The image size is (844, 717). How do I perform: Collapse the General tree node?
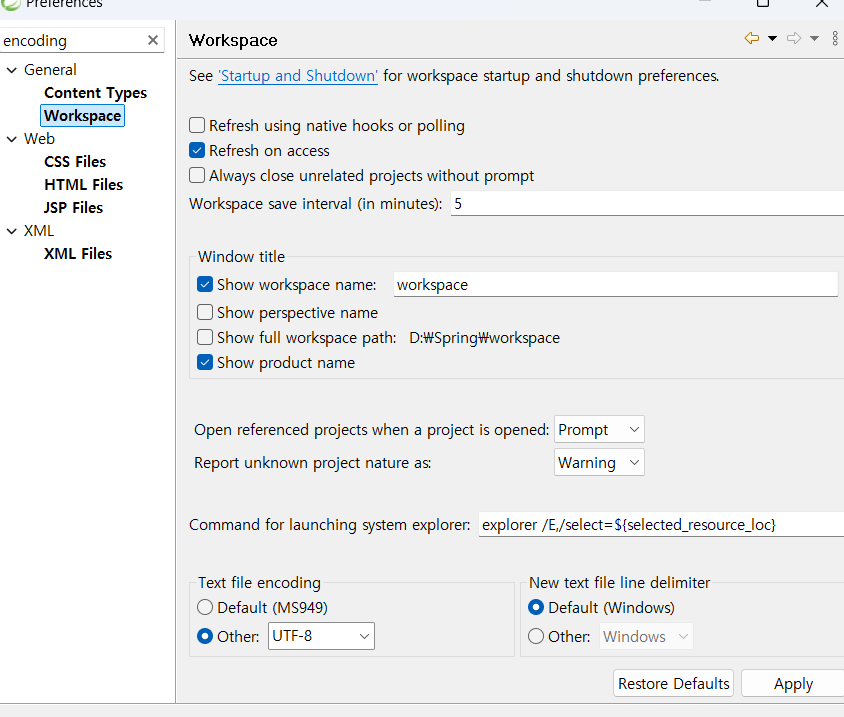[x=12, y=70]
